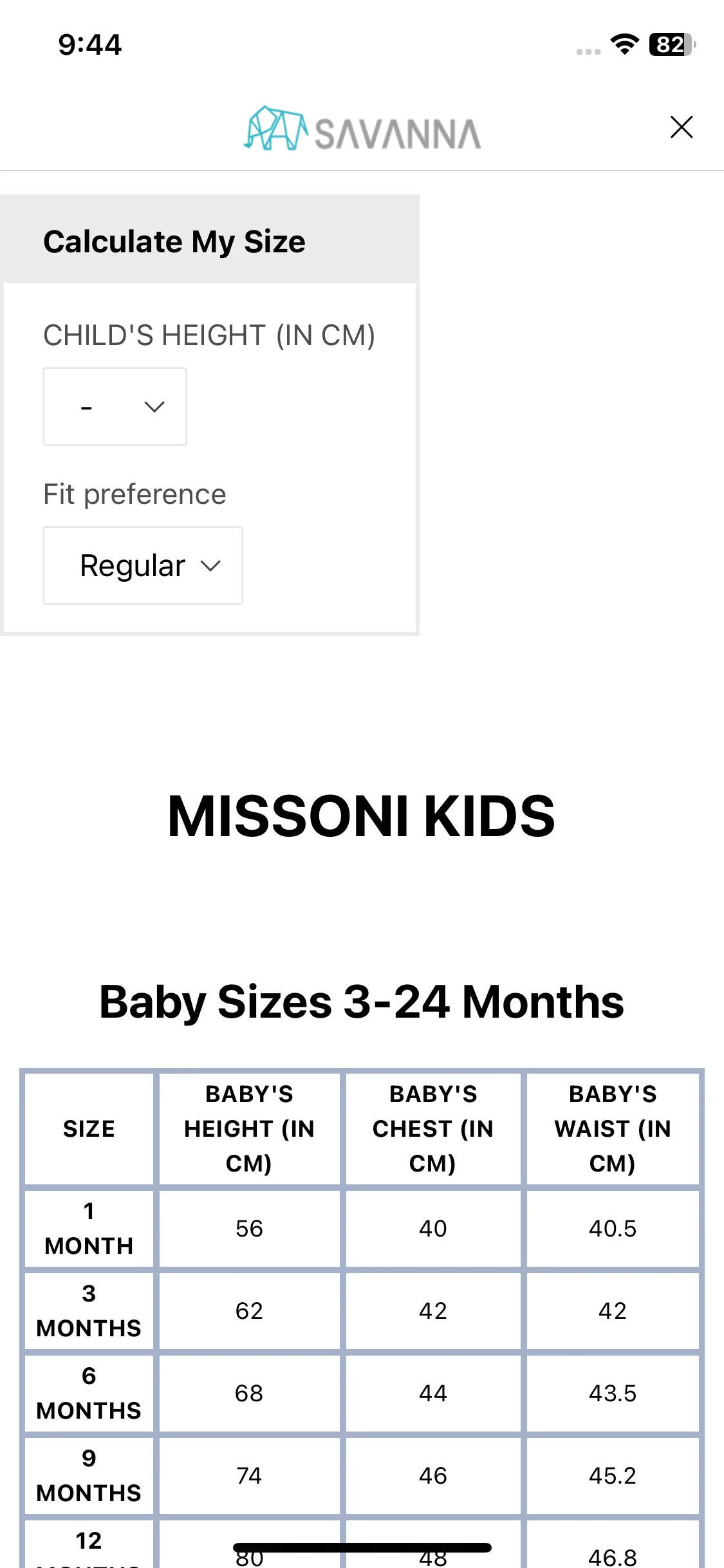Tap the Baby's Height column header
Image resolution: width=724 pixels, height=1568 pixels.
tap(249, 1128)
